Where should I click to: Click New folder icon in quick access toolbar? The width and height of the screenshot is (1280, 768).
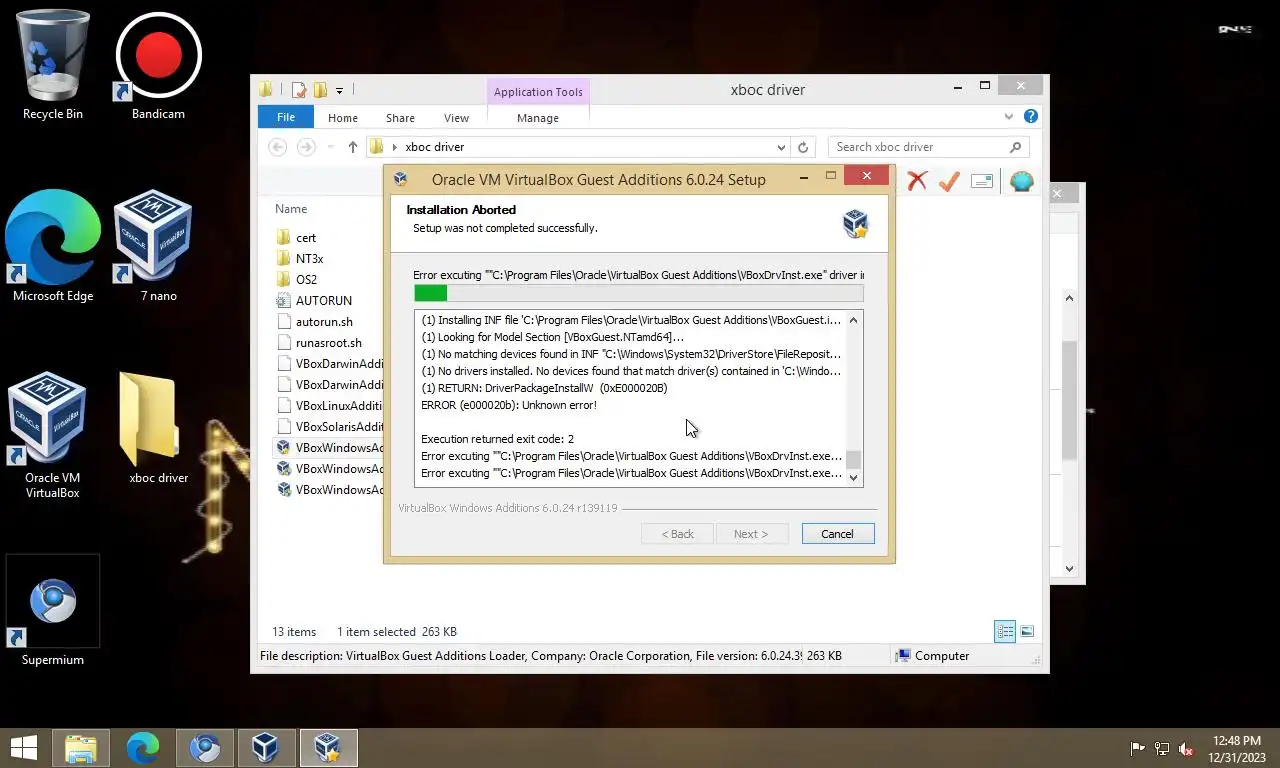coord(321,90)
